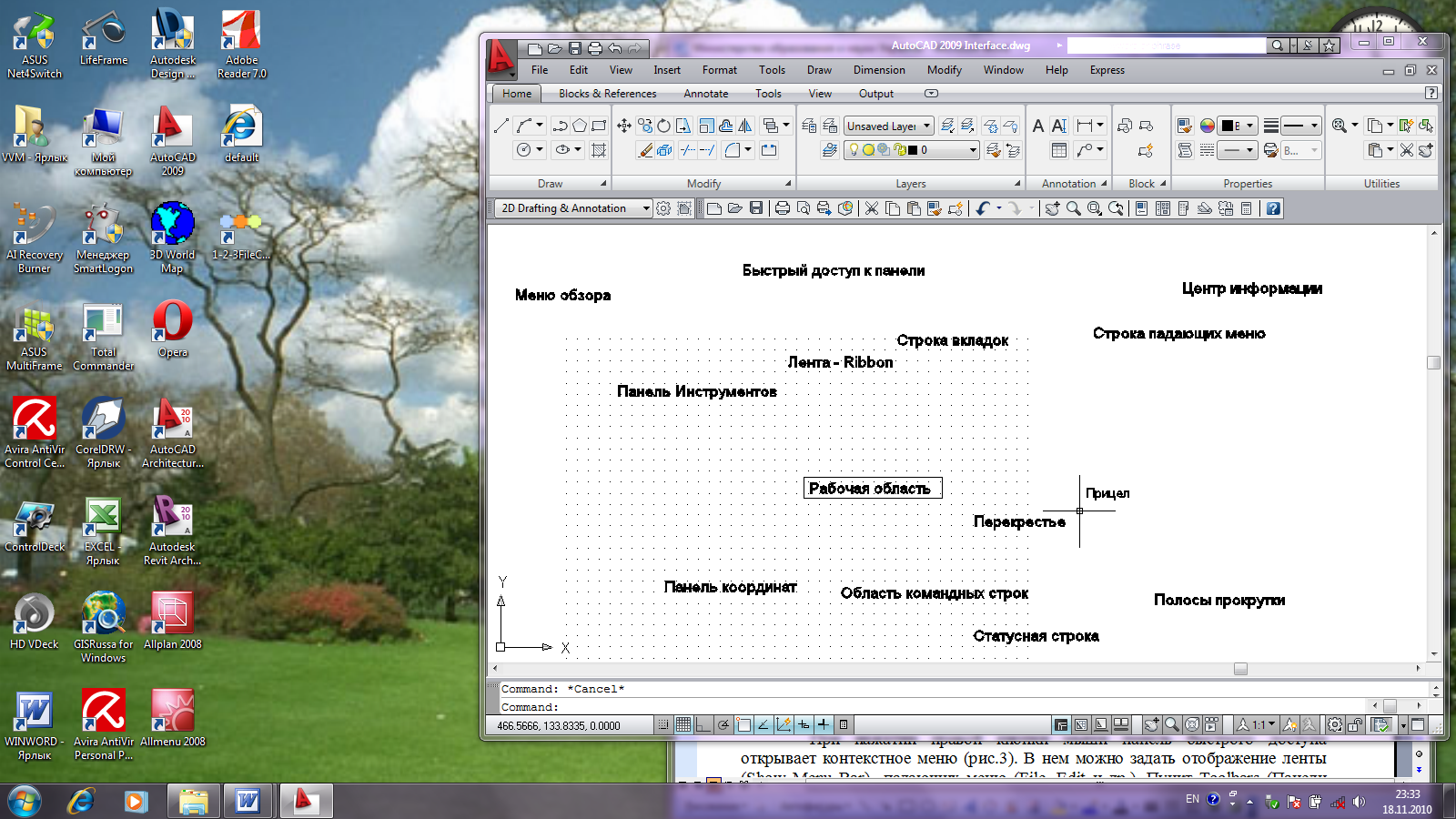Expand the Draw panel arrow
Screen dimensions: 1456x819
(x=602, y=184)
